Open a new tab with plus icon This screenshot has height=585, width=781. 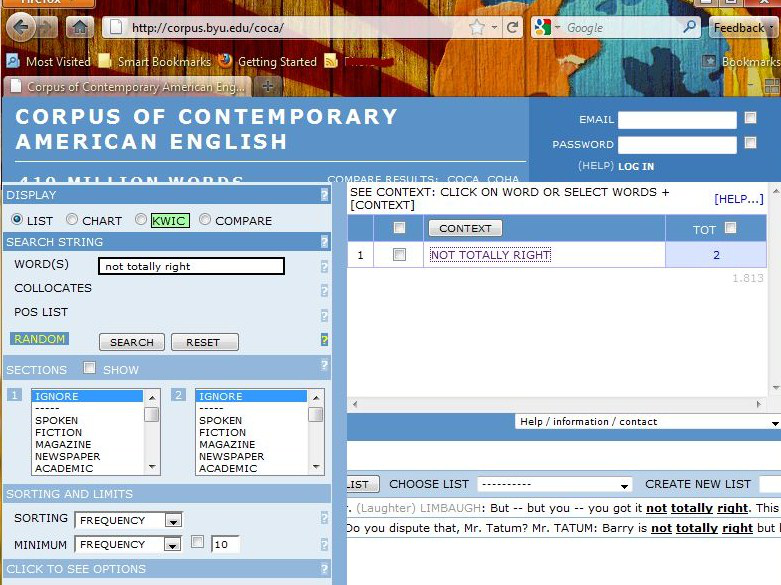[x=268, y=87]
